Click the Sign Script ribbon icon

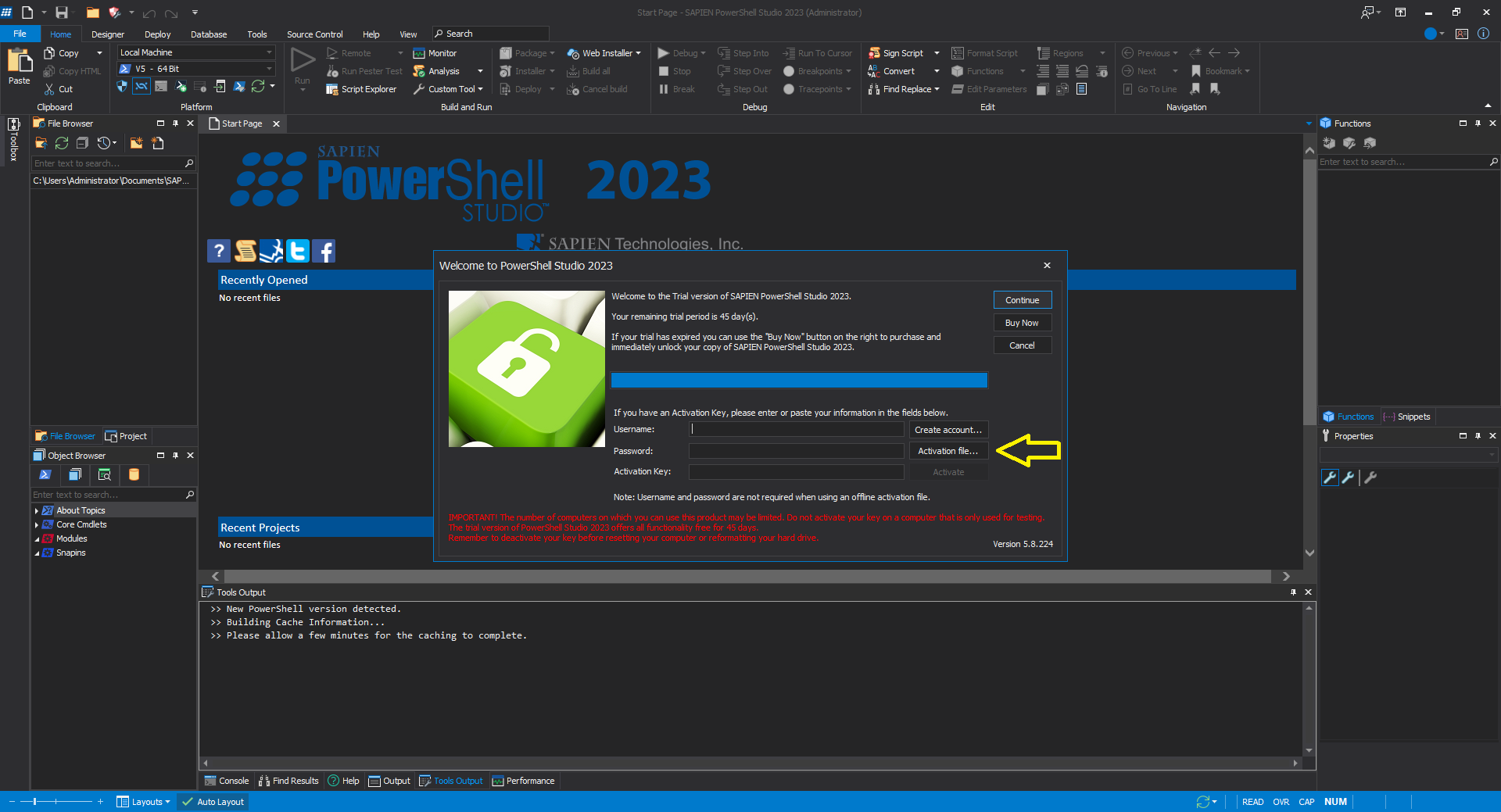click(x=874, y=53)
